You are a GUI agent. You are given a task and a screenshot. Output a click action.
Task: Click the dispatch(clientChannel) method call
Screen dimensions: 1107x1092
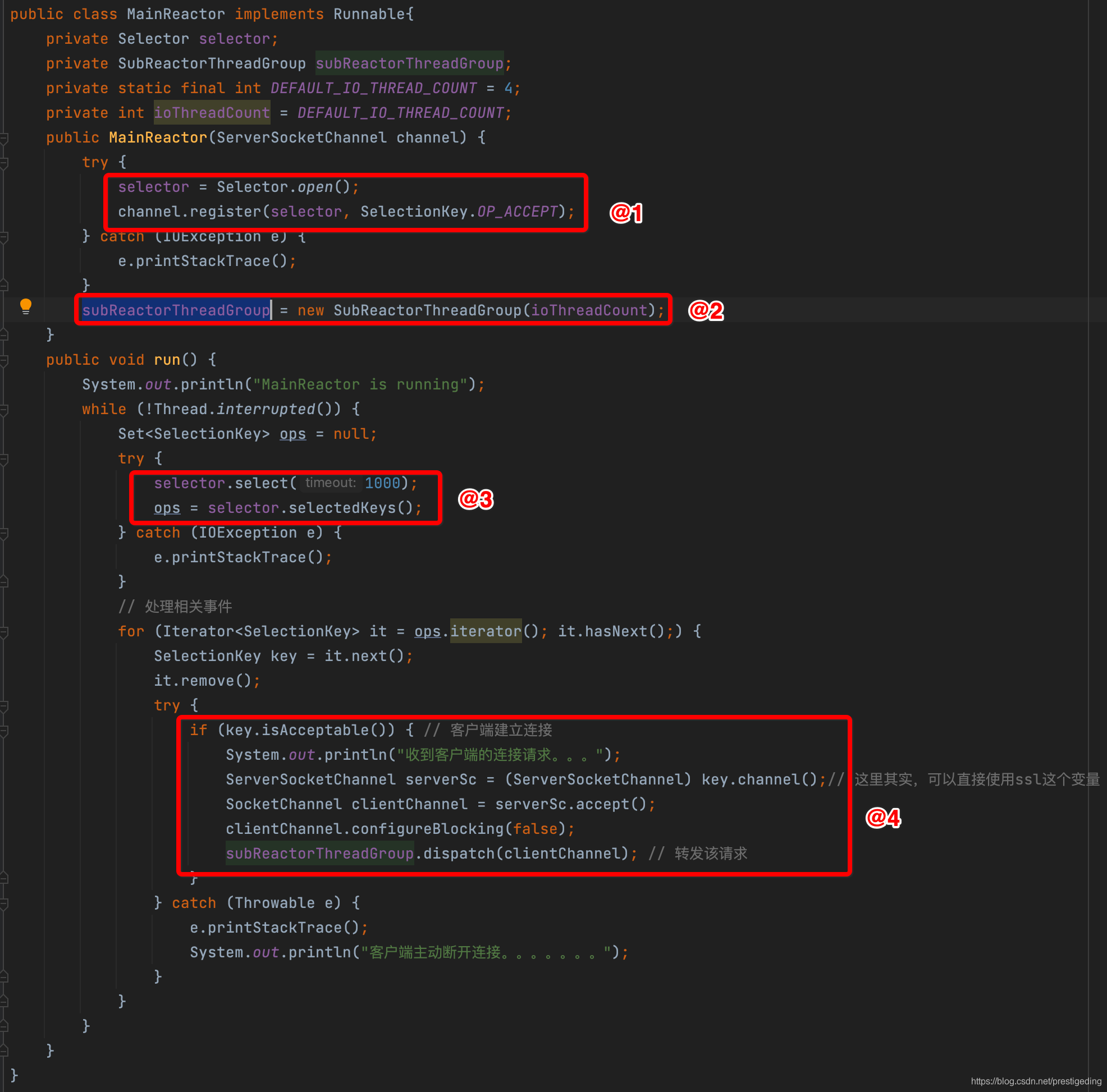pos(525,853)
